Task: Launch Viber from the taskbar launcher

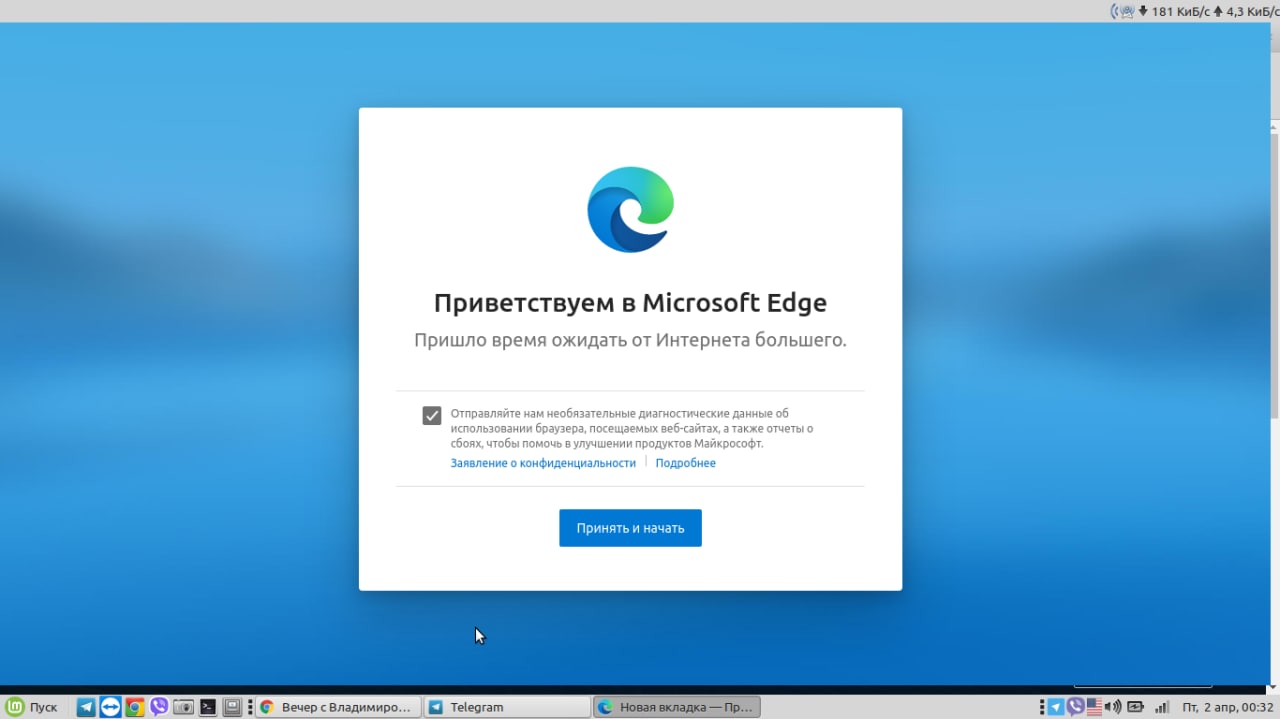Action: 159,707
